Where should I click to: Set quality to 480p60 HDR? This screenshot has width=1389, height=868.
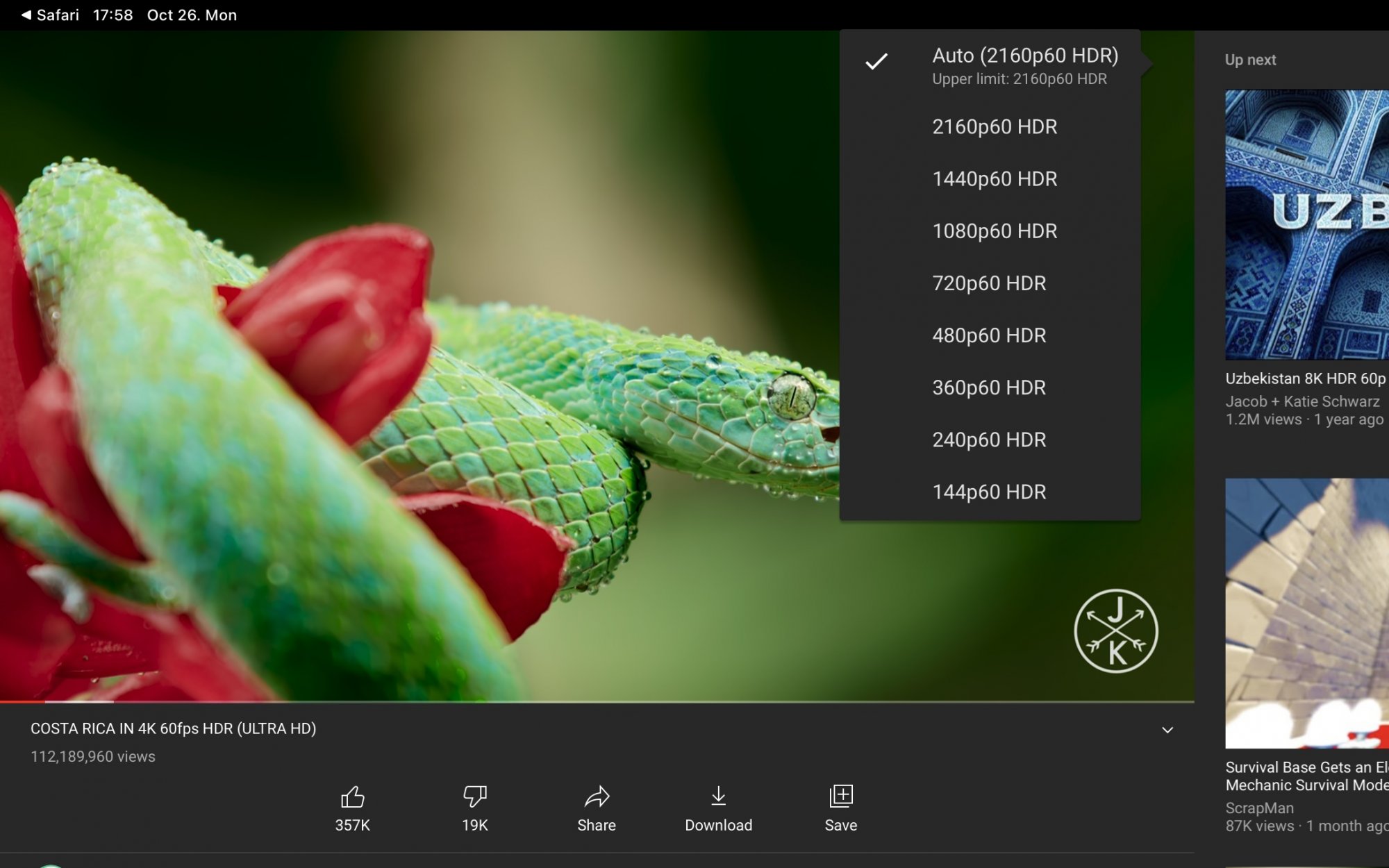pos(988,335)
